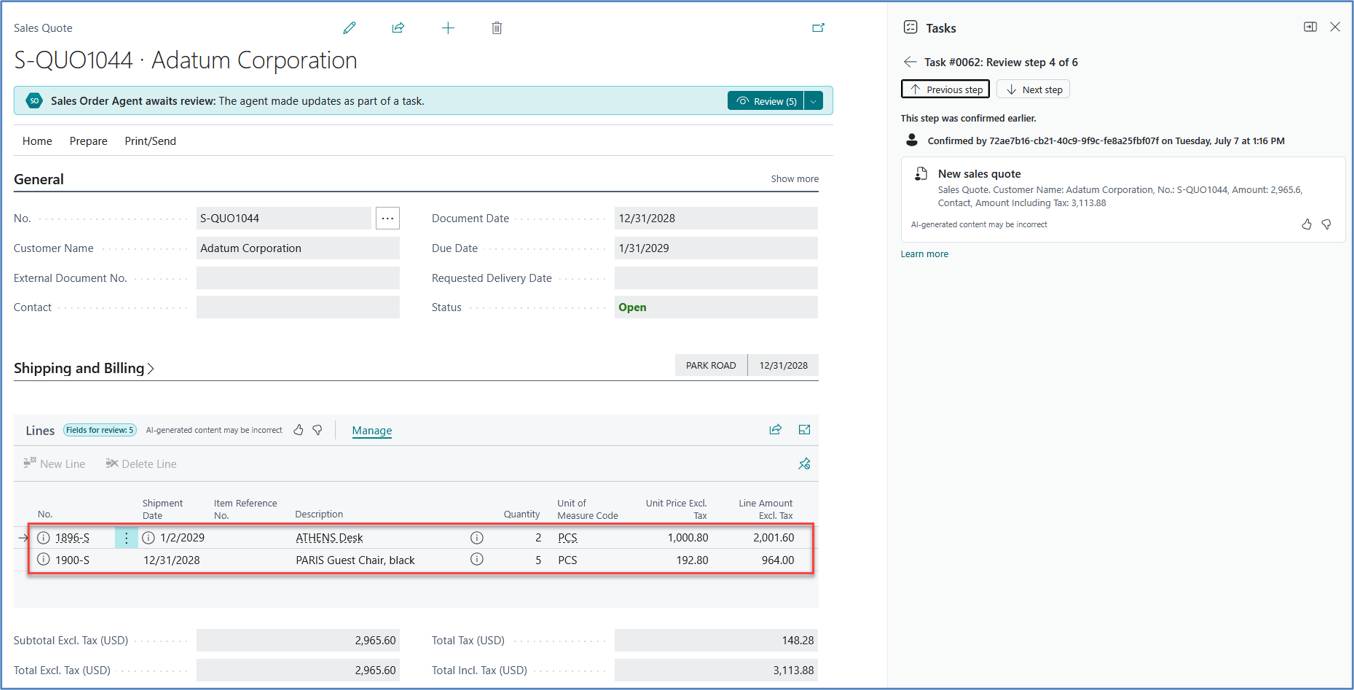
Task: Open page in new window icon
Action: pos(818,28)
